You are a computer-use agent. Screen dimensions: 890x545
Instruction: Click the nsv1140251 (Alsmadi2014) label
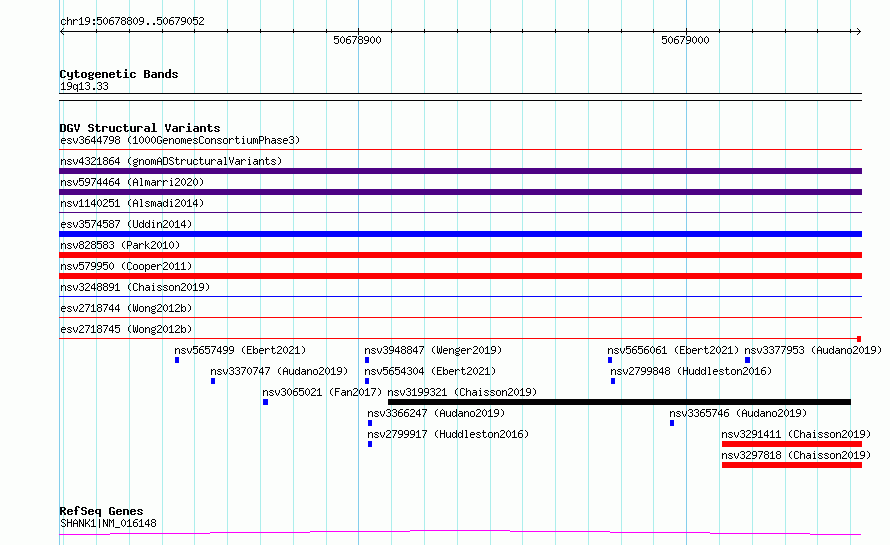pyautogui.click(x=132, y=203)
